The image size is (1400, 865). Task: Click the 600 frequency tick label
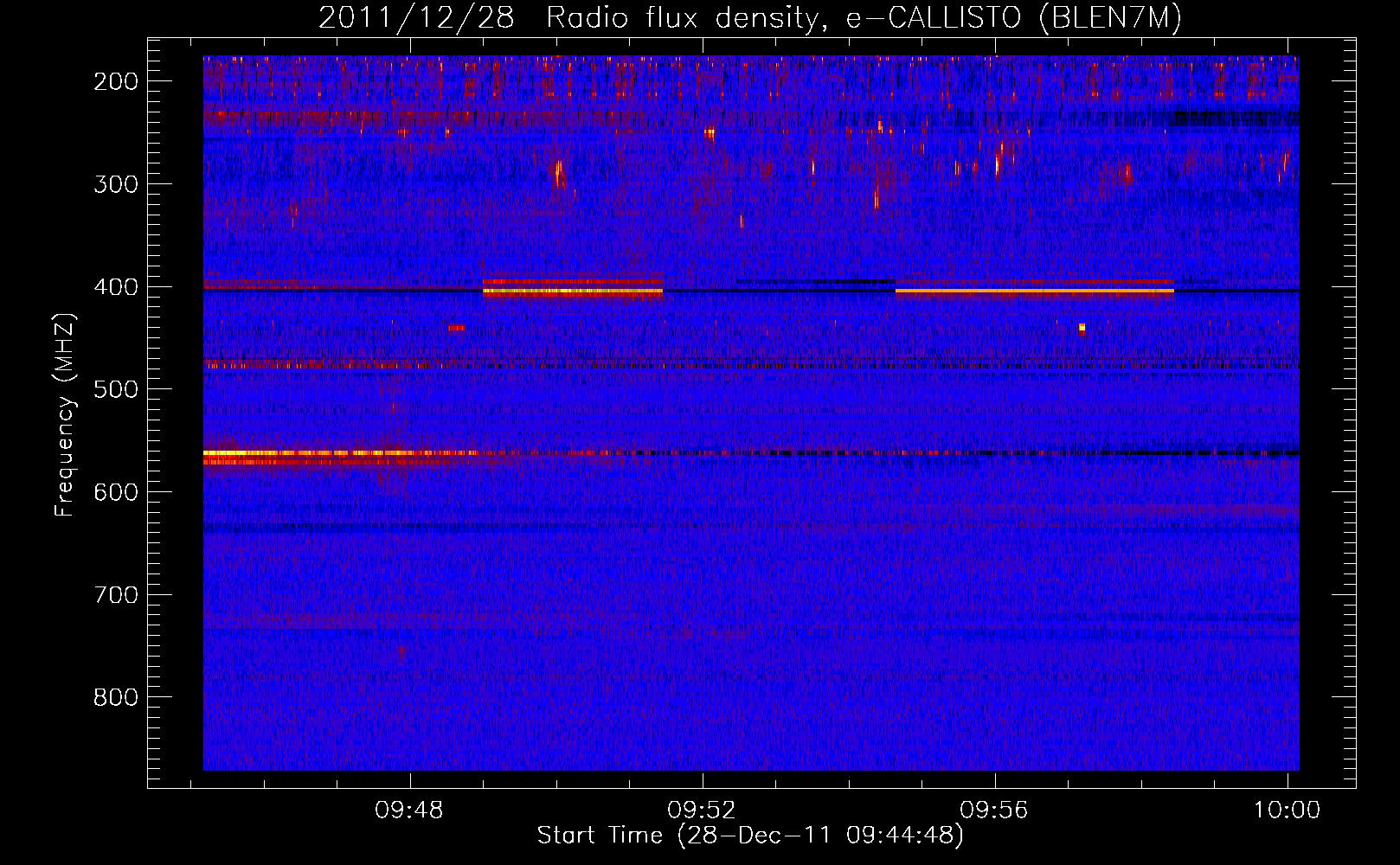coord(116,492)
